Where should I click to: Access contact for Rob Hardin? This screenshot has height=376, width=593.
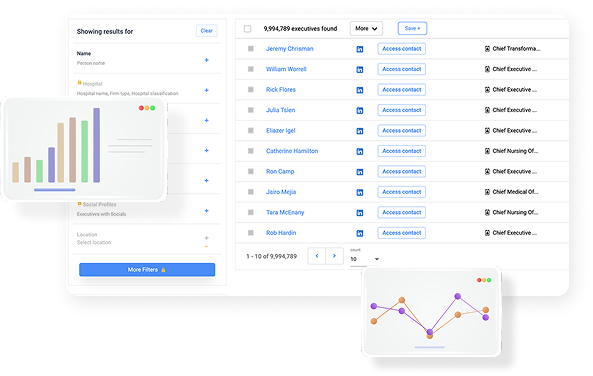401,233
